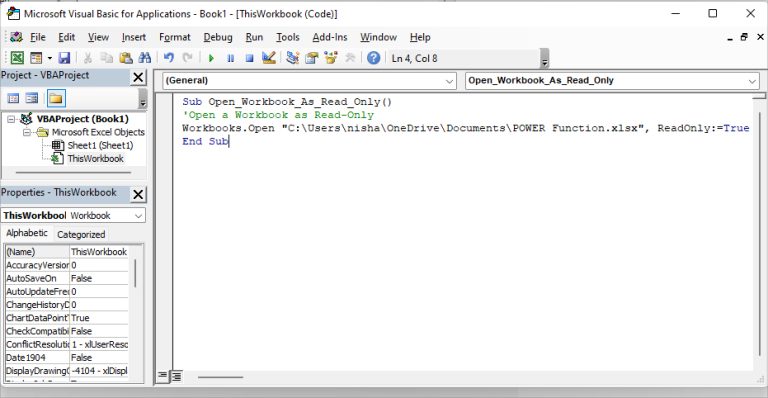Viewport: 768px width, 398px height.
Task: Click the Cut scissors icon
Action: tap(88, 58)
